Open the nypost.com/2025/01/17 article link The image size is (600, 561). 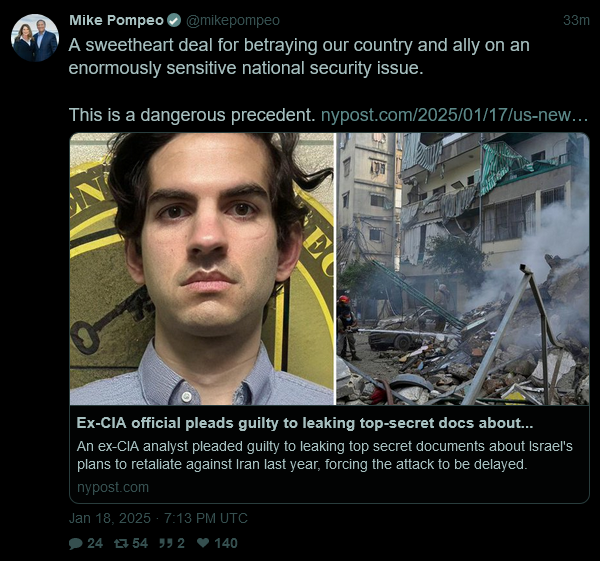454,115
